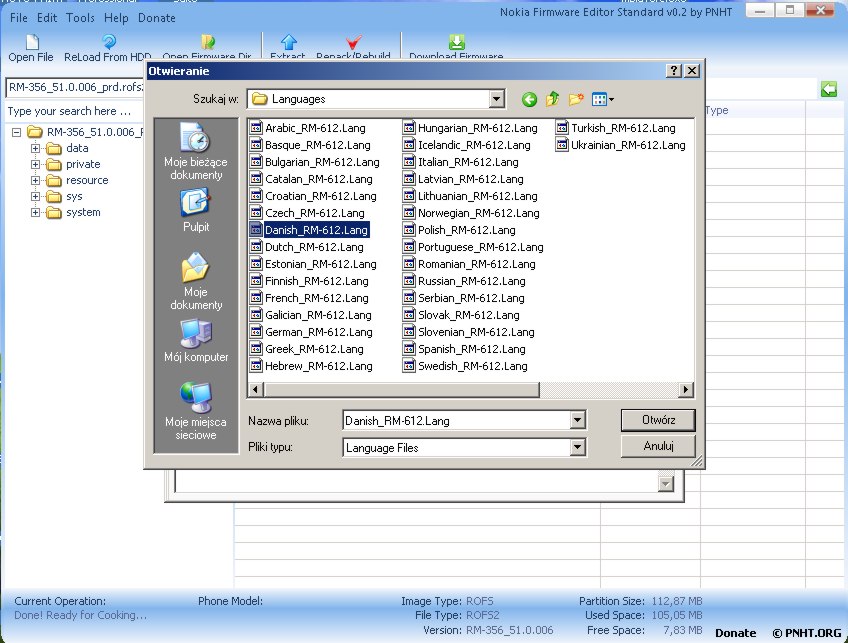This screenshot has height=643, width=848.
Task: Open the Help menu
Action: [116, 18]
